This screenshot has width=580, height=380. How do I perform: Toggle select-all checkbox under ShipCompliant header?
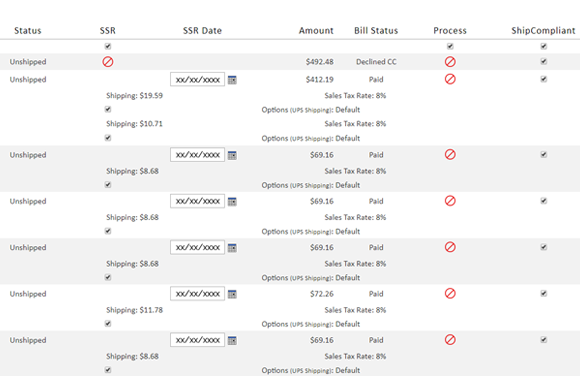[x=543, y=46]
